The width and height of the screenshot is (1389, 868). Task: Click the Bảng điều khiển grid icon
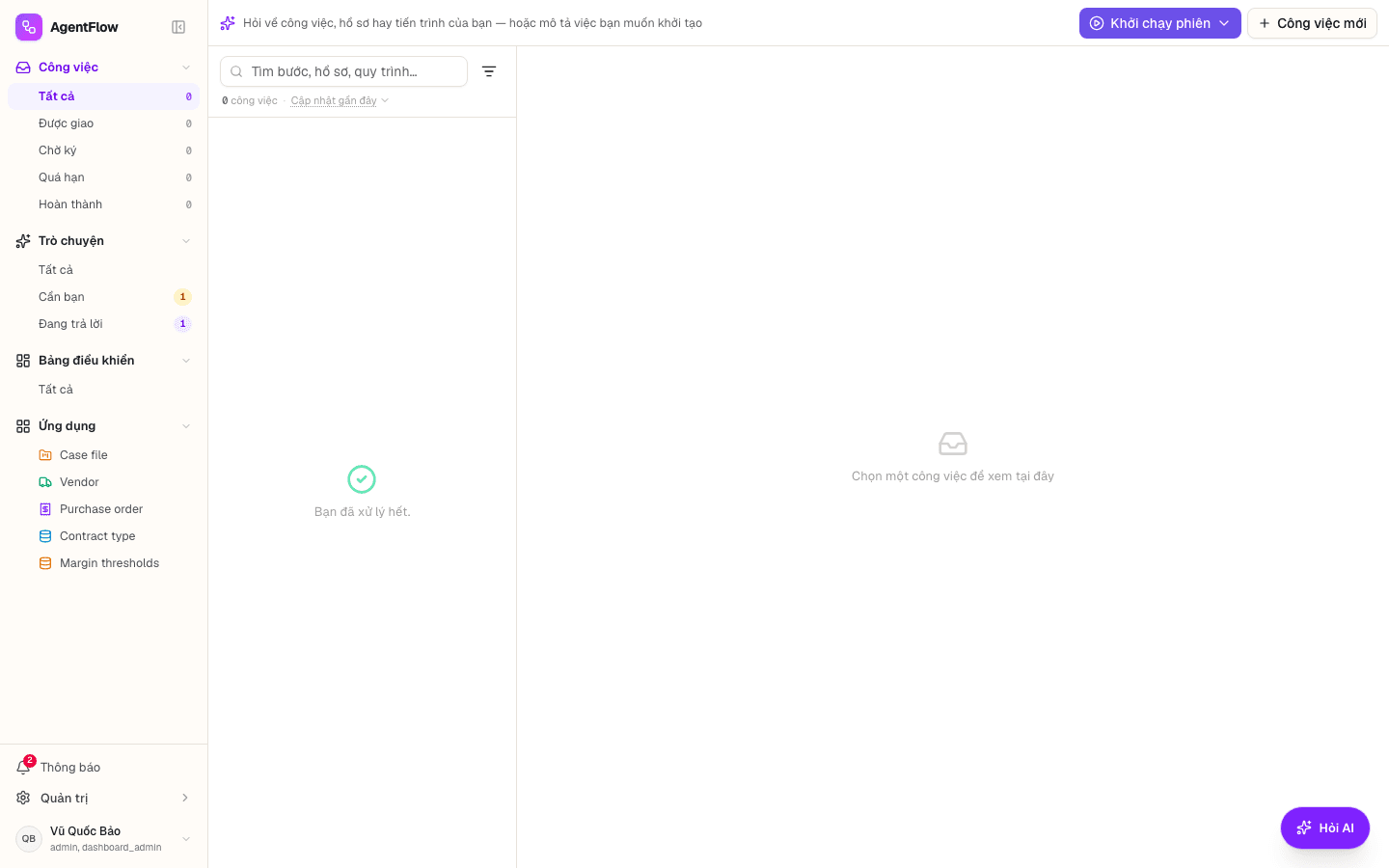point(23,361)
